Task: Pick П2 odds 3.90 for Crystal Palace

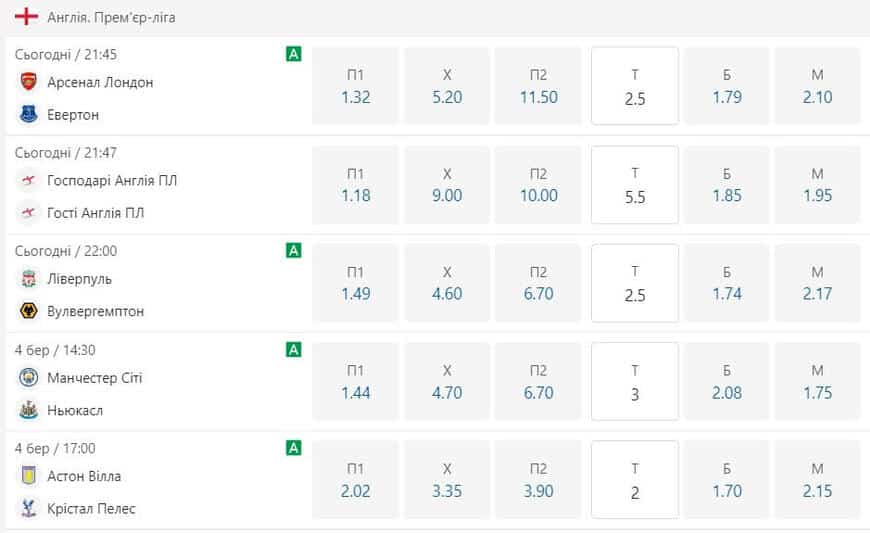Action: pos(538,480)
